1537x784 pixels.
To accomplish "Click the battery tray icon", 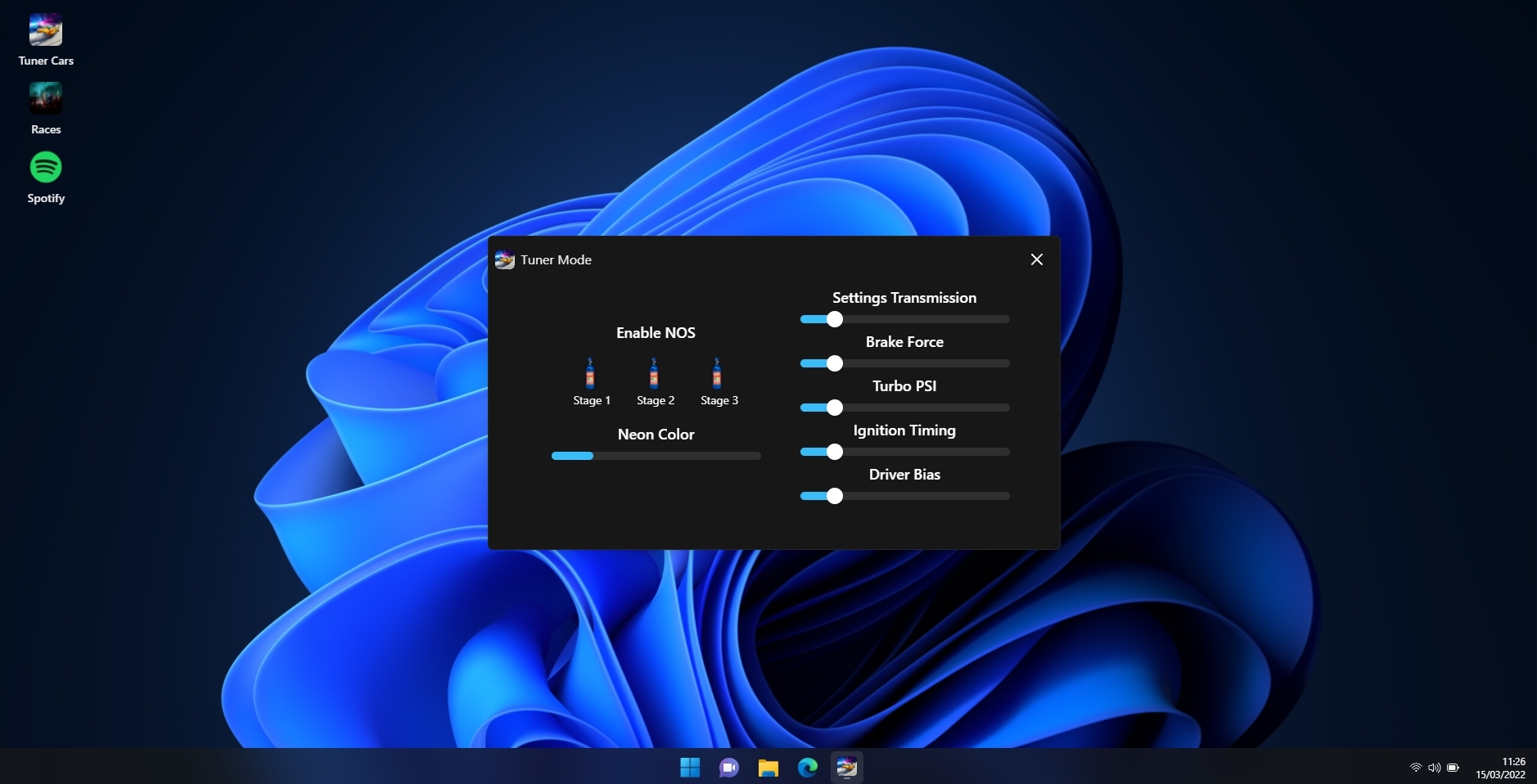I will pos(1453,768).
